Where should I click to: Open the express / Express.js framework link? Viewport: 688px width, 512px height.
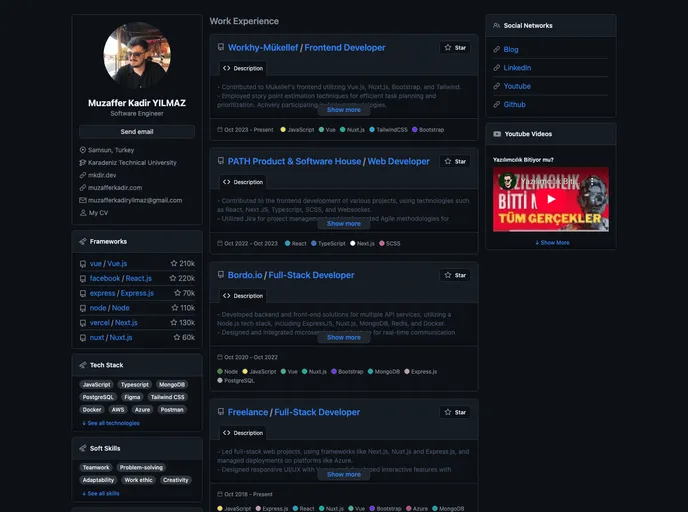122,293
